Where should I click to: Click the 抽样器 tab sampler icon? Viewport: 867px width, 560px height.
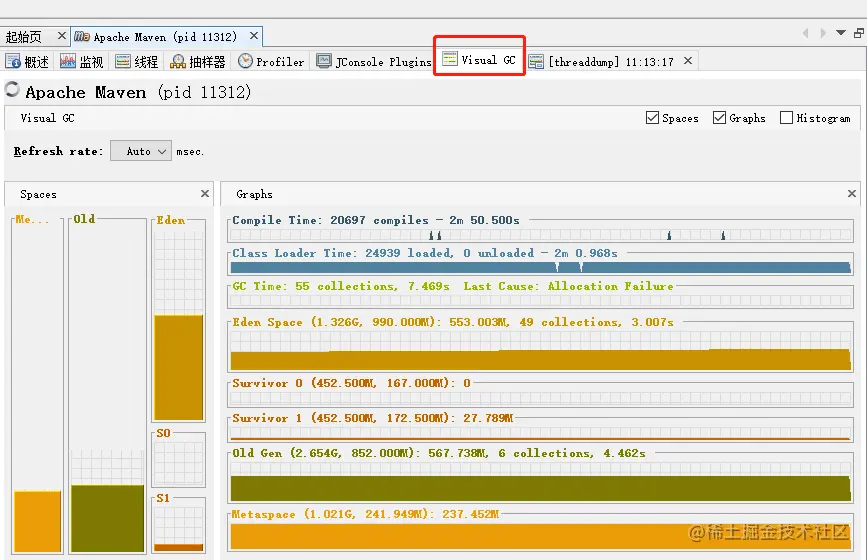click(x=177, y=61)
